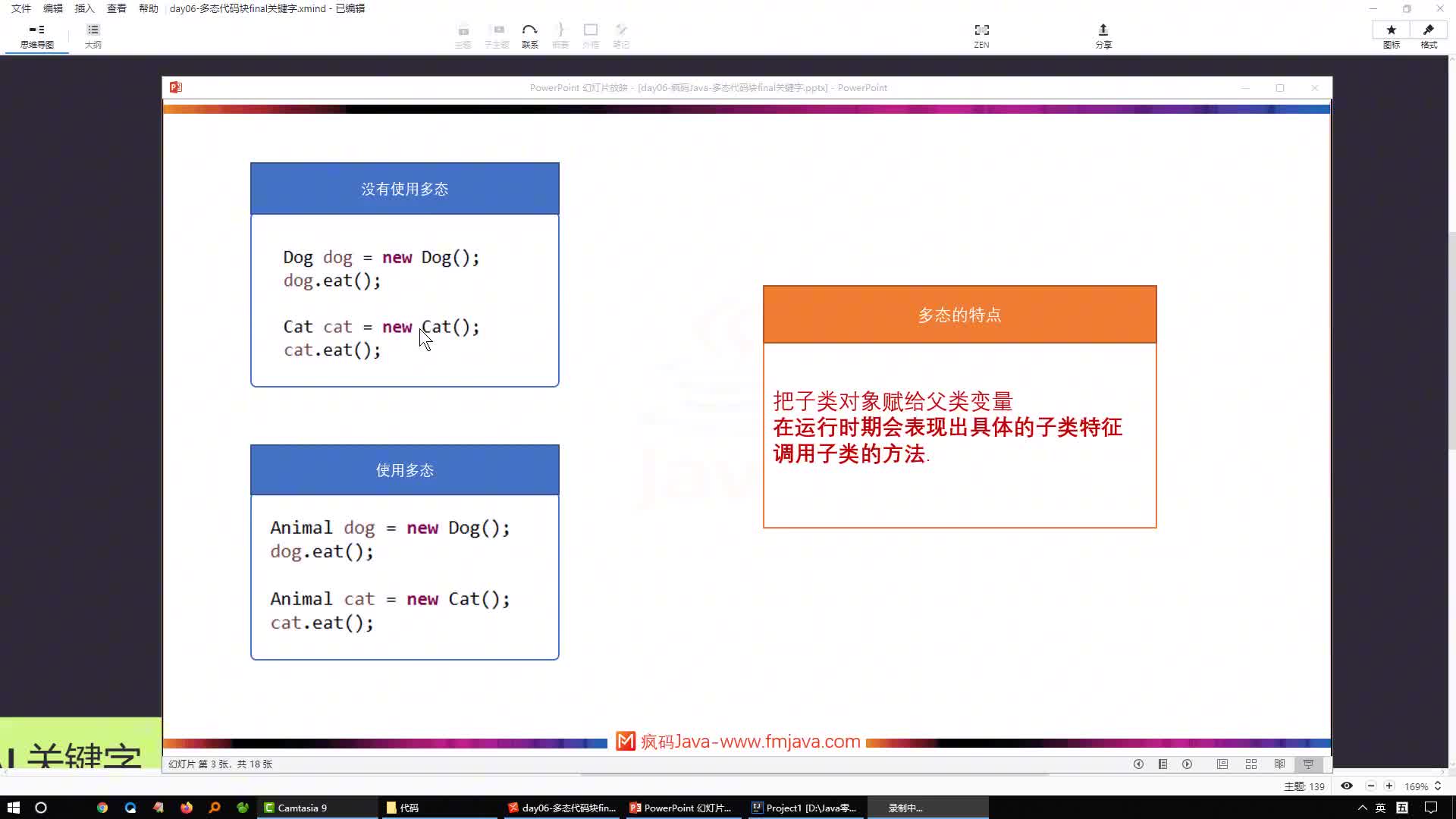The width and height of the screenshot is (1456, 819).
Task: Open the 编辑 menu
Action: [x=53, y=8]
